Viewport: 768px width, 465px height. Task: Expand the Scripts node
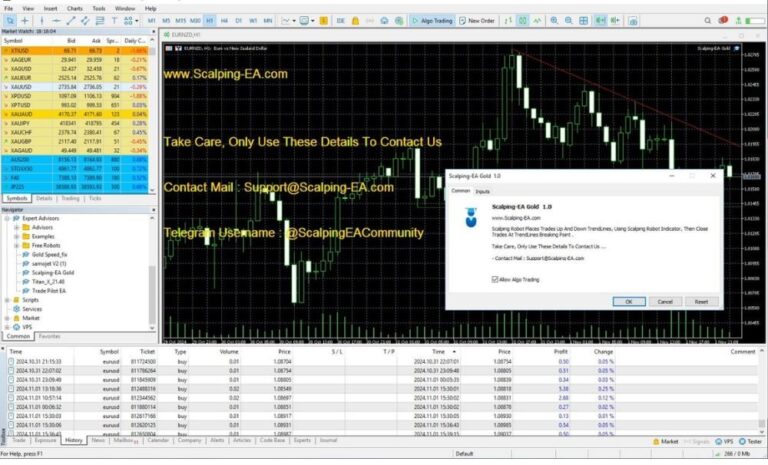point(7,300)
